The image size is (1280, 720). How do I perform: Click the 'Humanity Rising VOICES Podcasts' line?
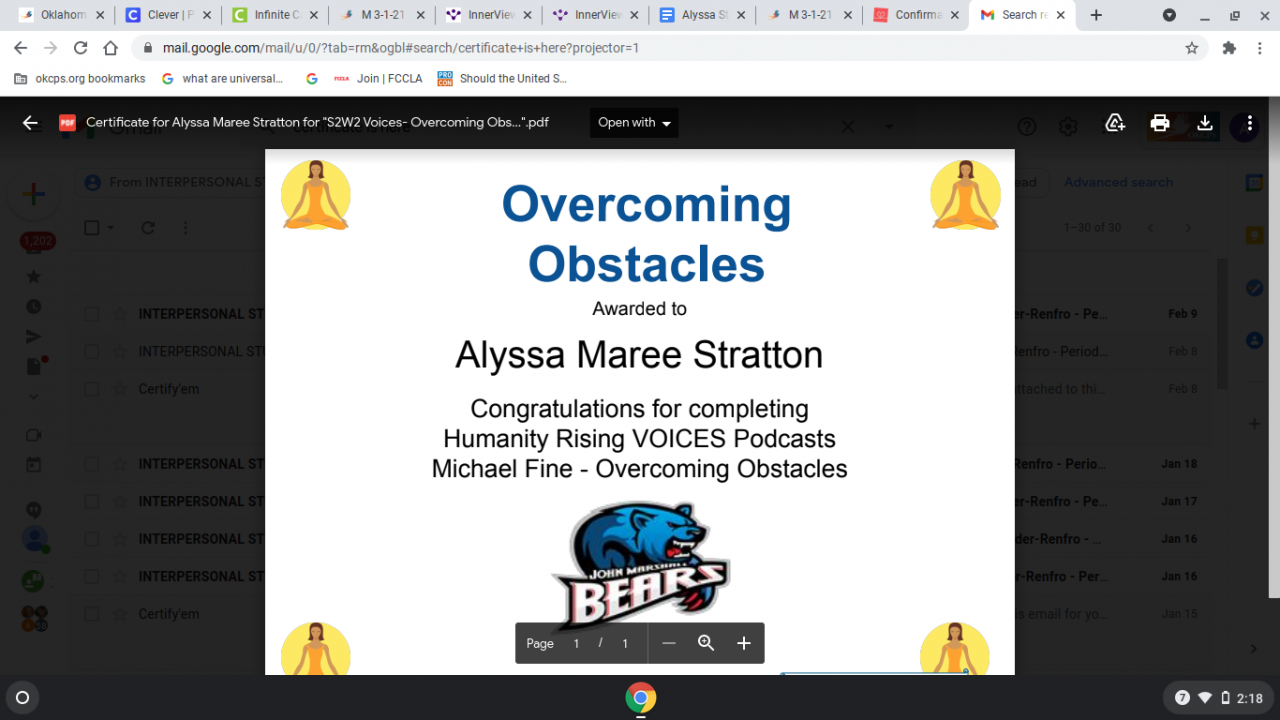639,438
